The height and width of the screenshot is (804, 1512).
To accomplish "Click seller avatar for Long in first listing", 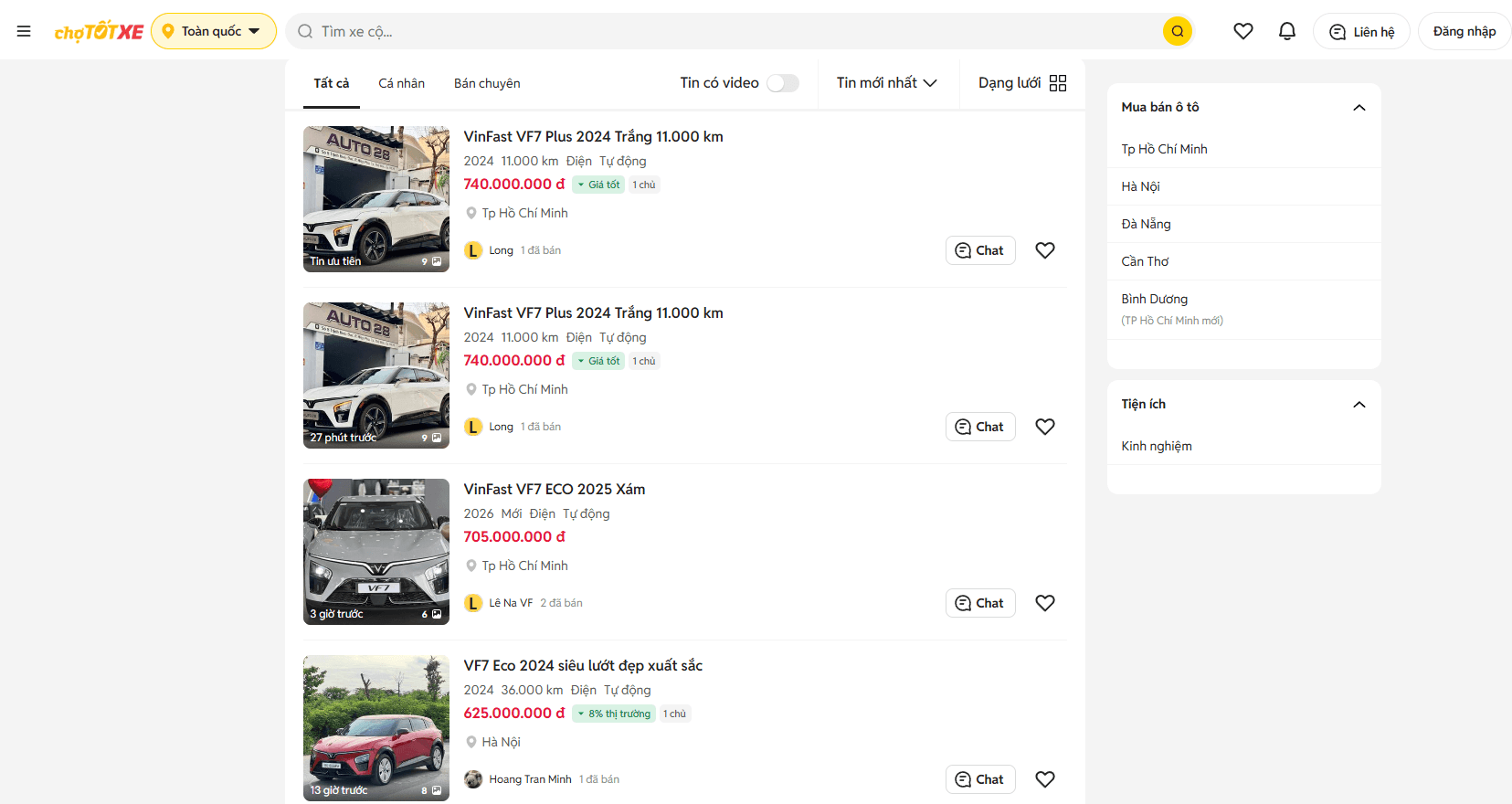I will click(x=473, y=250).
